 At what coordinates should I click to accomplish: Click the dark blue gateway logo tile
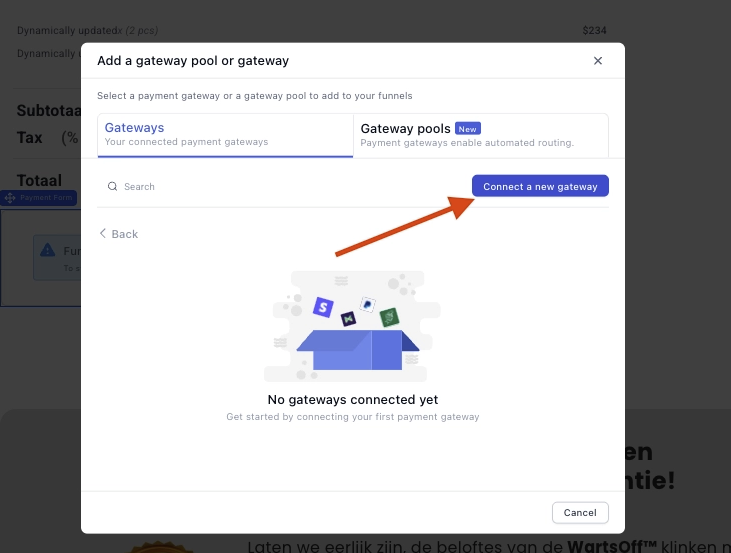click(349, 319)
